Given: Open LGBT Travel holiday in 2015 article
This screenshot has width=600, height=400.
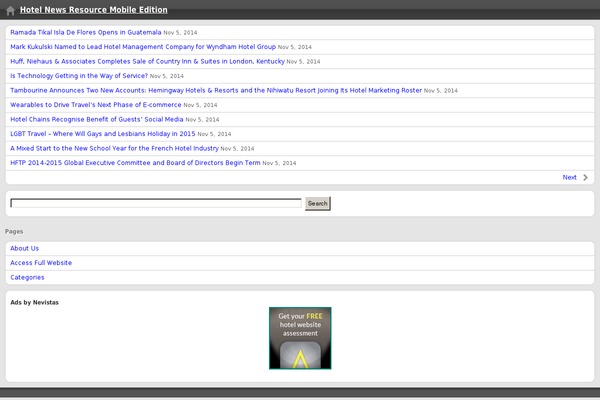Looking at the screenshot, I should [x=103, y=134].
